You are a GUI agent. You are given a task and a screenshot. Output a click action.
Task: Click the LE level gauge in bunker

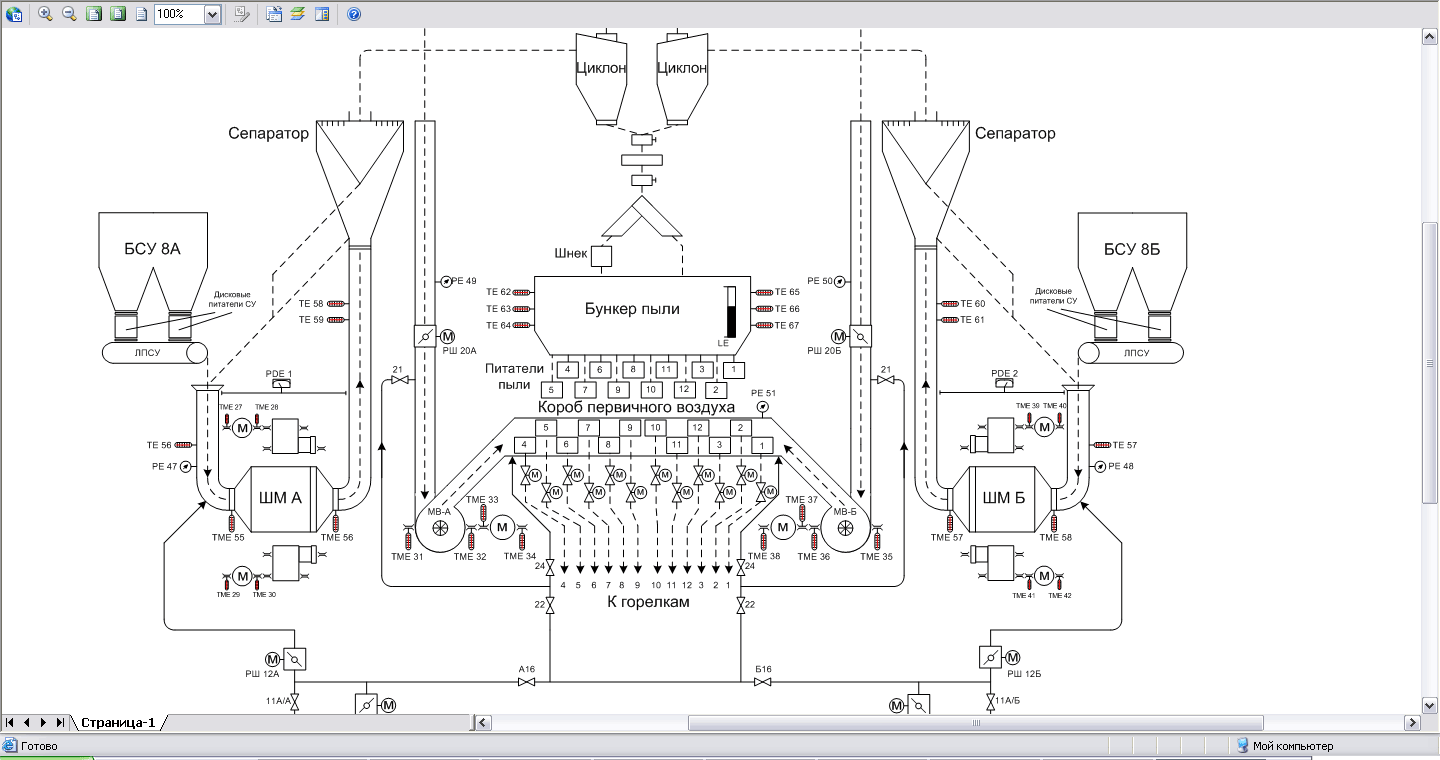pyautogui.click(x=729, y=312)
